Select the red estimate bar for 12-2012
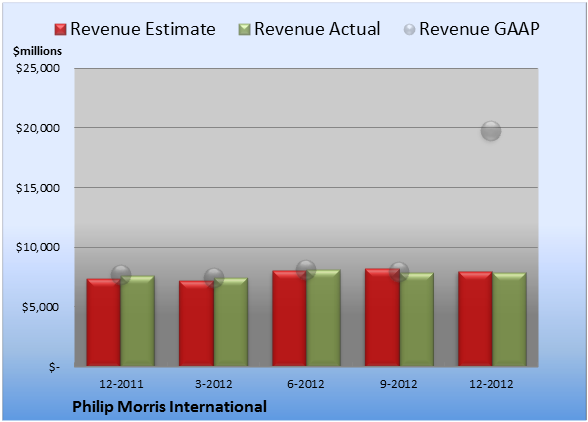The image size is (588, 422). 475,319
